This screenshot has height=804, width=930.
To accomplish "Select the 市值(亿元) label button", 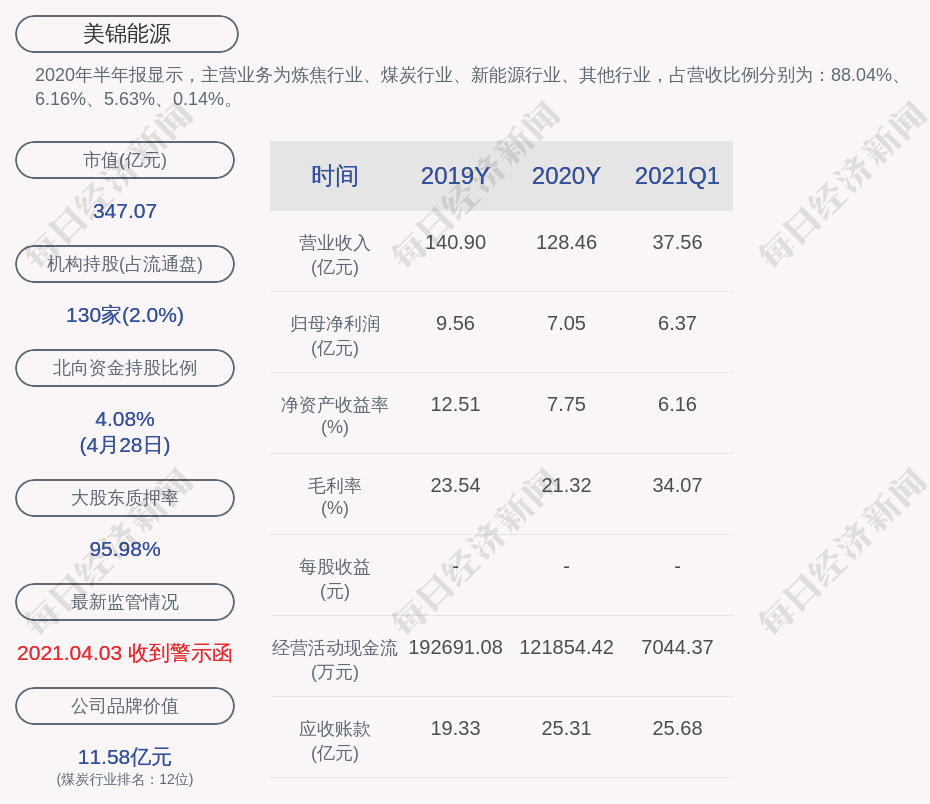I will (125, 160).
